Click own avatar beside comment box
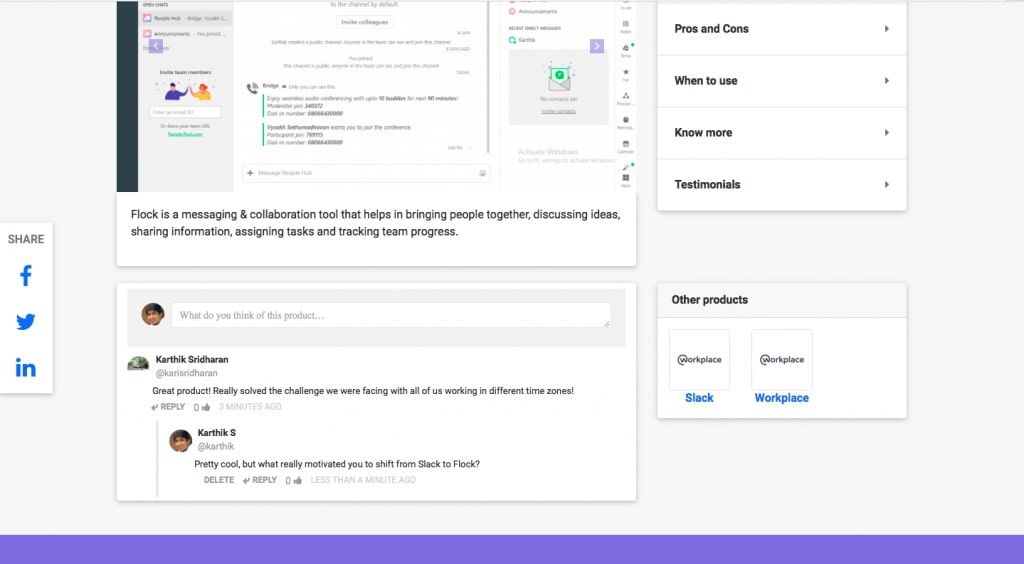Screen dimensions: 1024x564 point(153,314)
